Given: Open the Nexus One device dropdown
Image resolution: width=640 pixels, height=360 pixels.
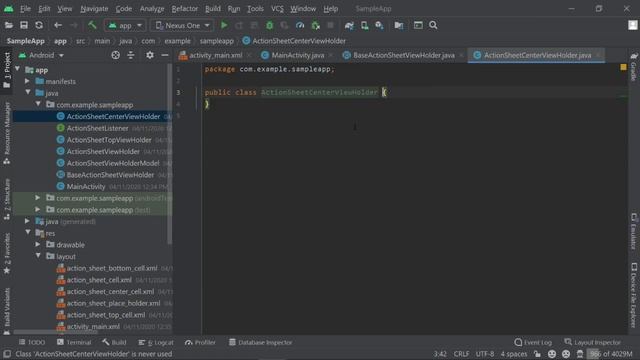Looking at the screenshot, I should point(182,25).
